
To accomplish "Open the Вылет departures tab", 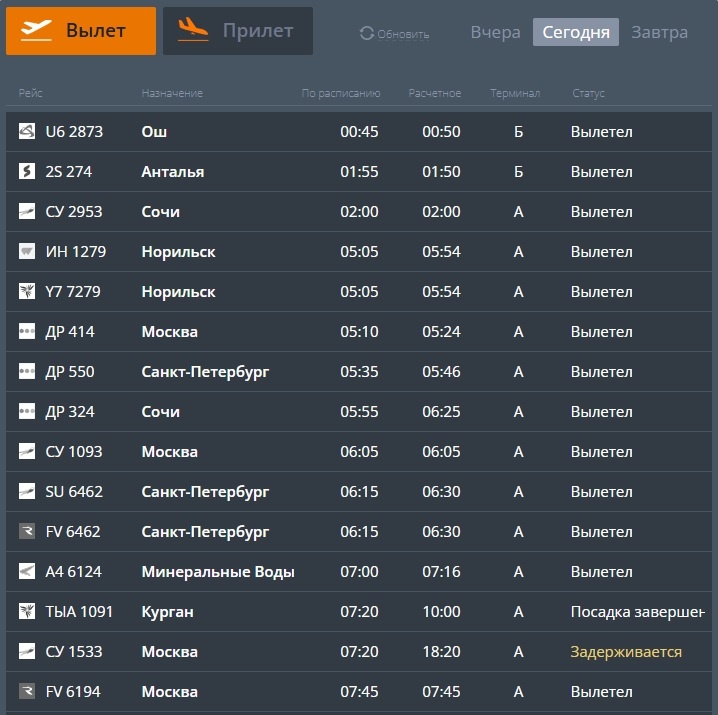I will [x=81, y=31].
